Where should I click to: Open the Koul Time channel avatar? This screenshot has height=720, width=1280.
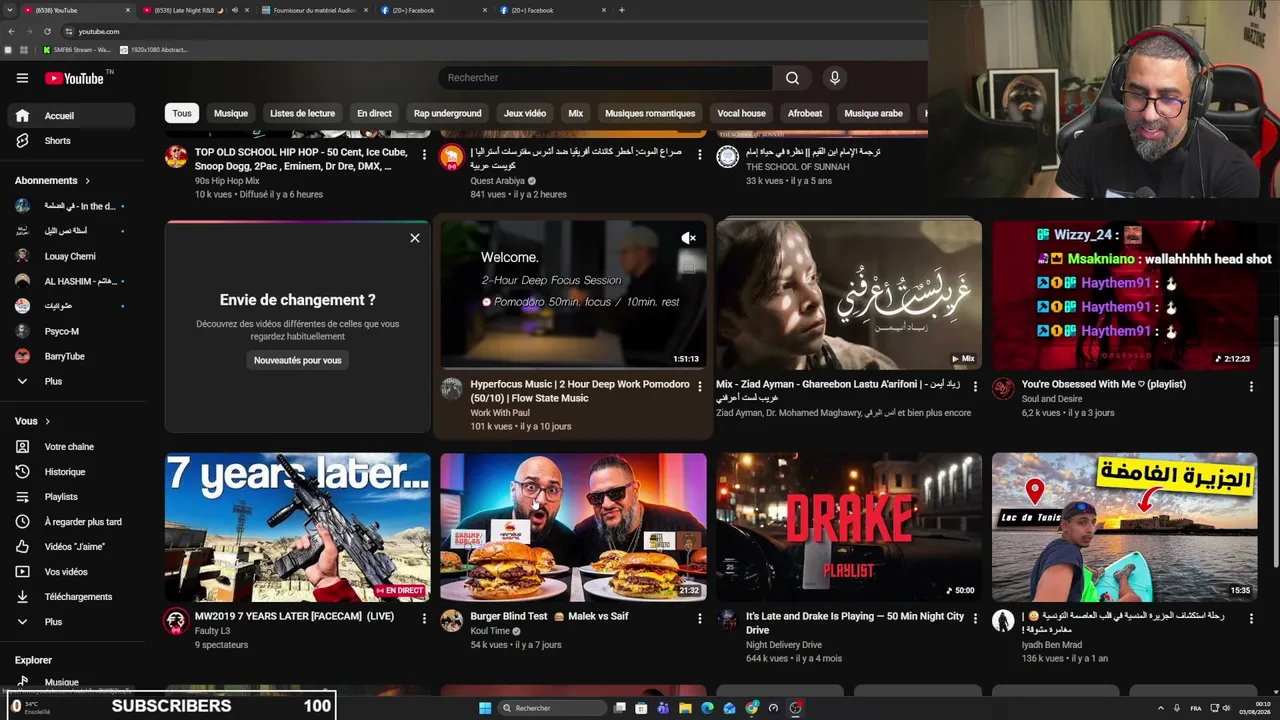click(x=452, y=621)
